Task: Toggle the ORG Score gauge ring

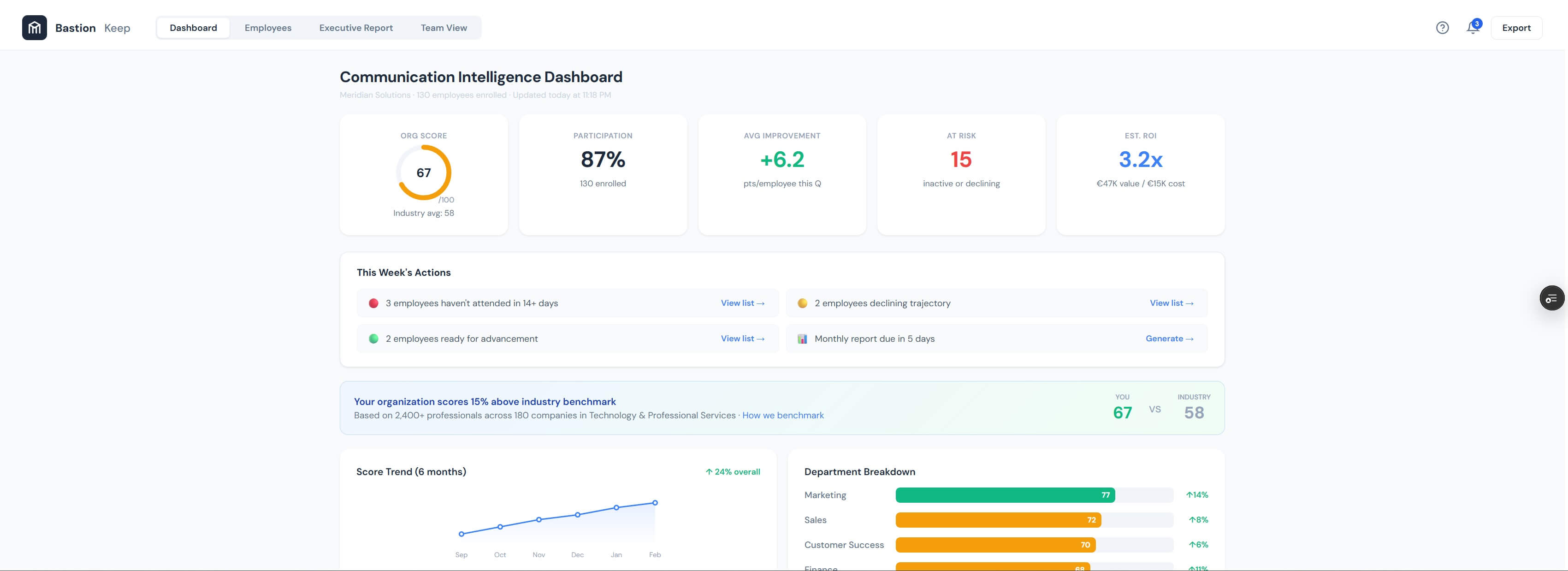Action: pyautogui.click(x=424, y=173)
